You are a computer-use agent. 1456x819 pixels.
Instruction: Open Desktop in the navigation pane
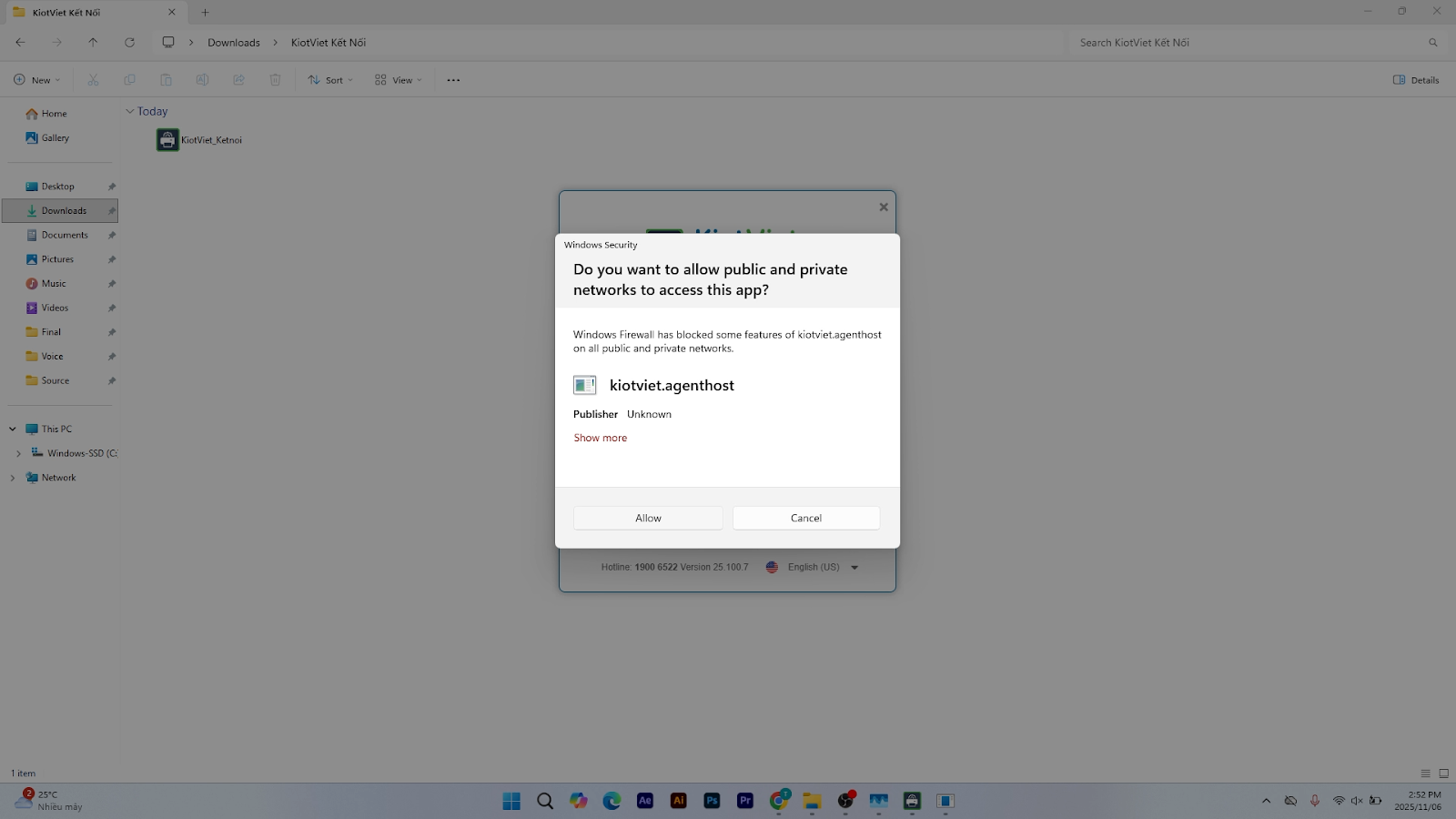pos(61,187)
